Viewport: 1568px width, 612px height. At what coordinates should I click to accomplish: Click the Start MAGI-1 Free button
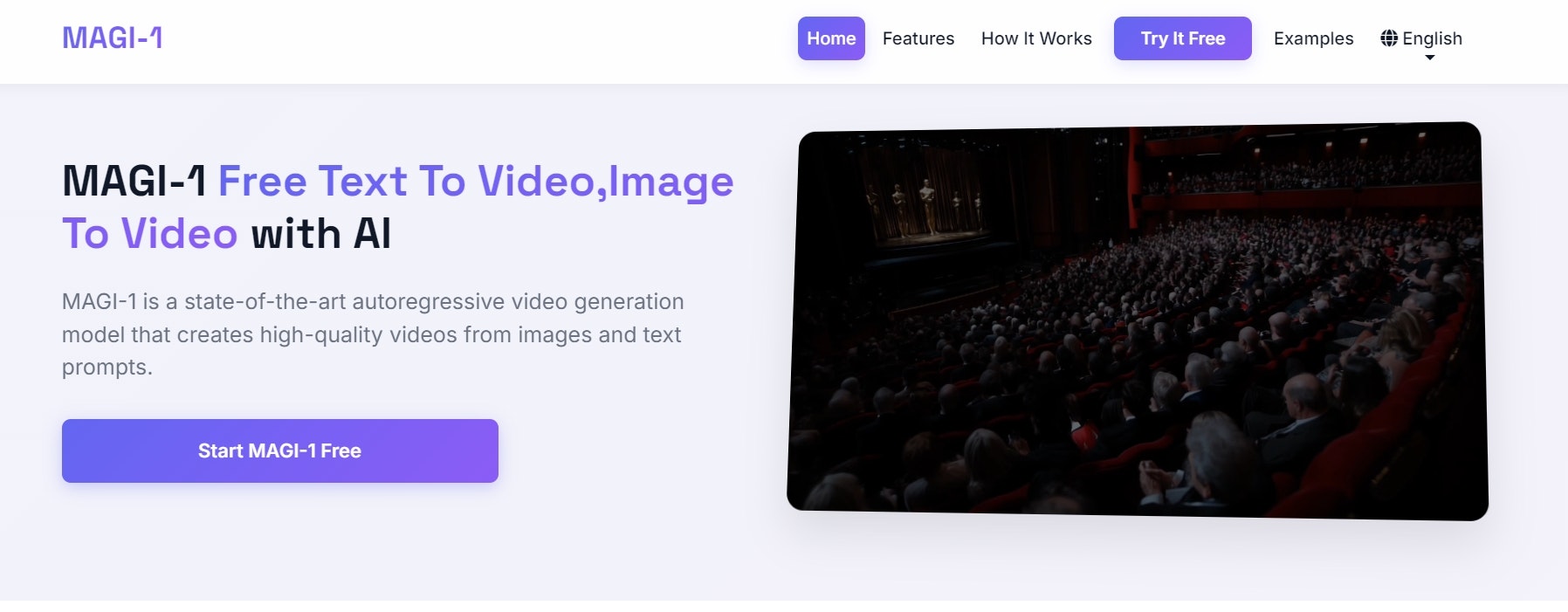[x=280, y=450]
